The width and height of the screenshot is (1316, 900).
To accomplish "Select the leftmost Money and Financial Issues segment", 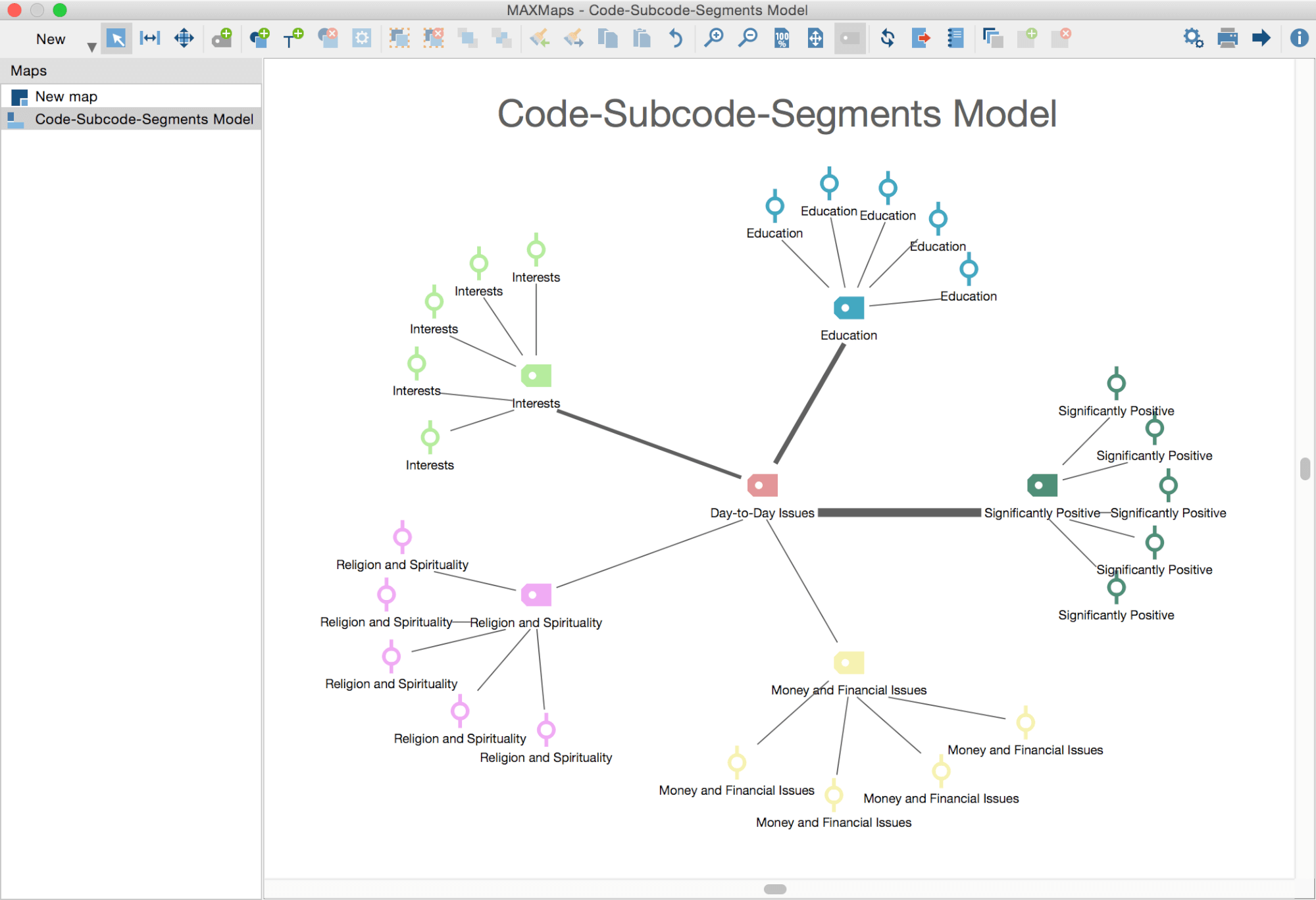I will 736,762.
